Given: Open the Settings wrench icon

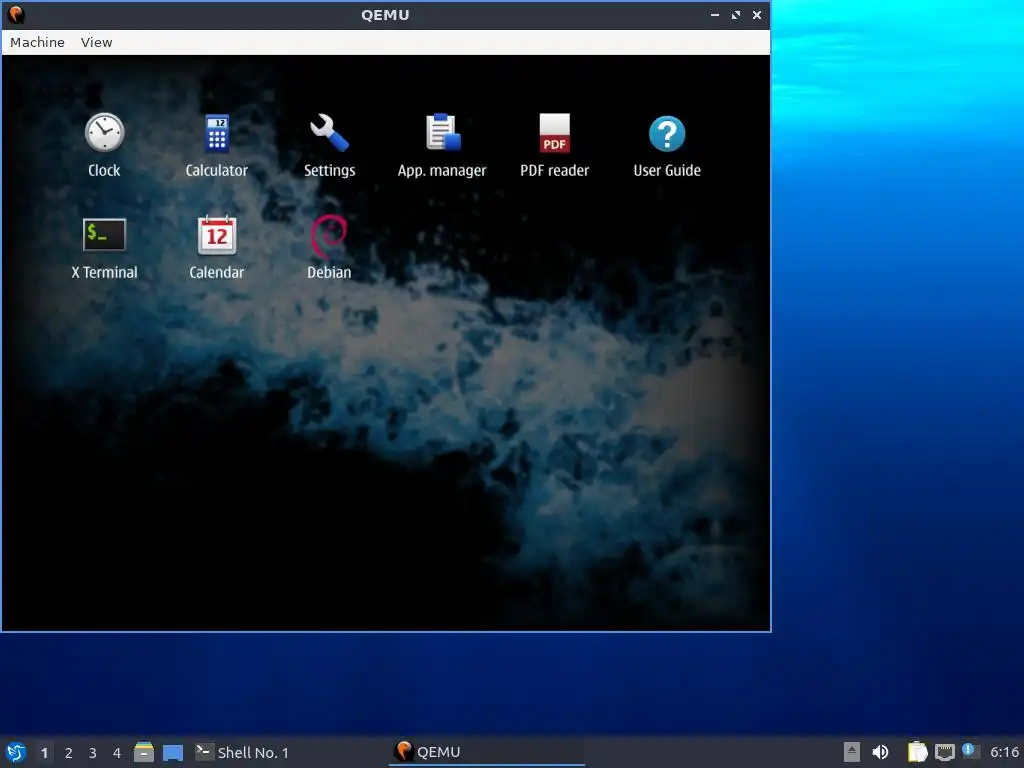Looking at the screenshot, I should (329, 133).
